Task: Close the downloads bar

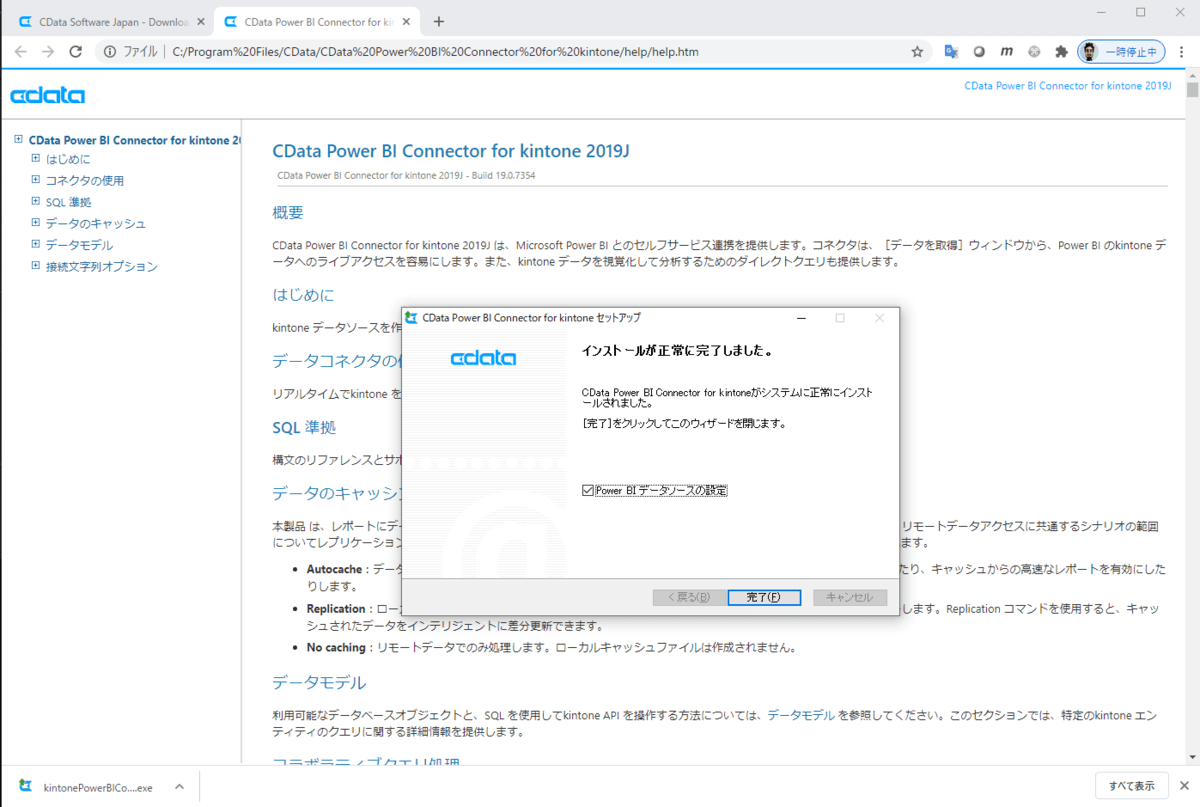Action: (1184, 786)
